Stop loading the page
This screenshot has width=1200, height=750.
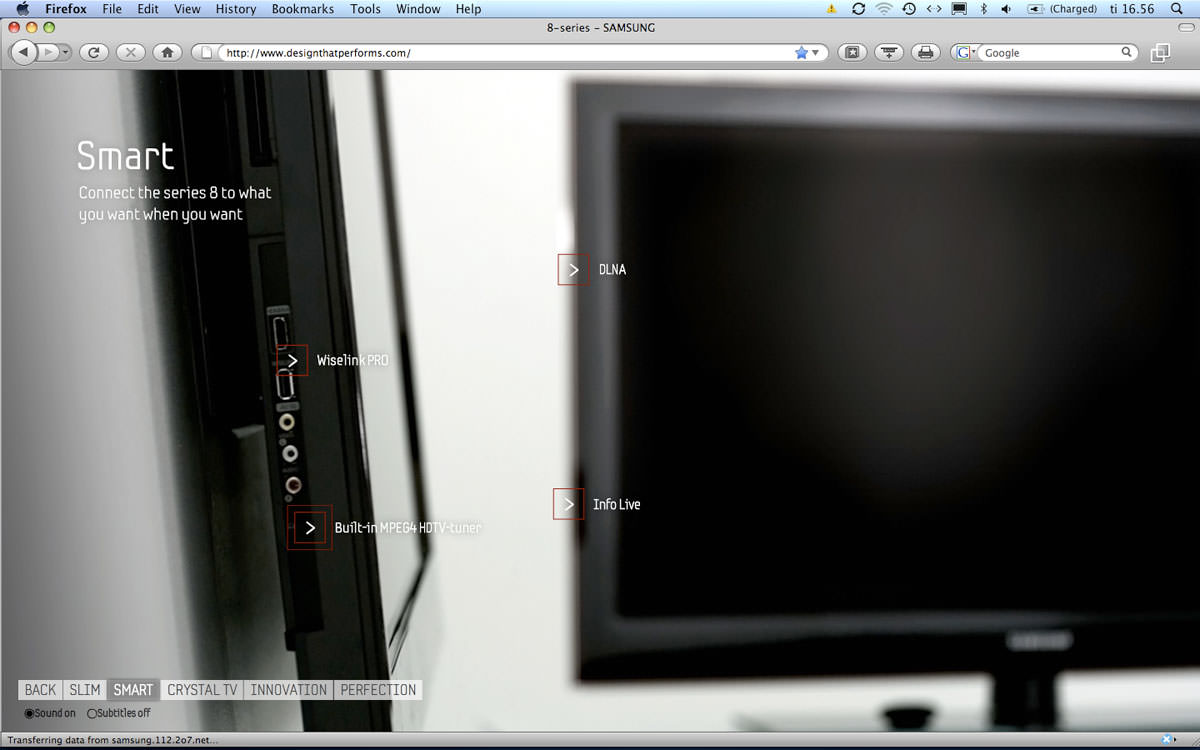130,52
